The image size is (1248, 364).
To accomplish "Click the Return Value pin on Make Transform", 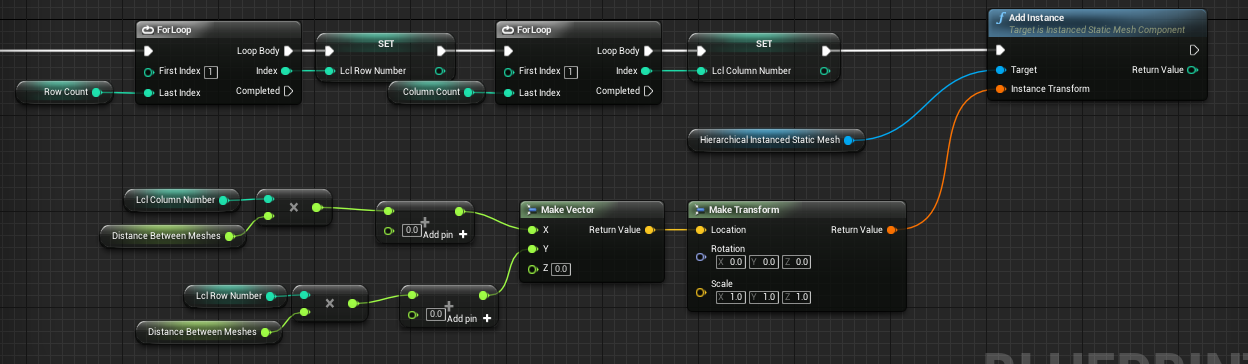I will coord(891,230).
